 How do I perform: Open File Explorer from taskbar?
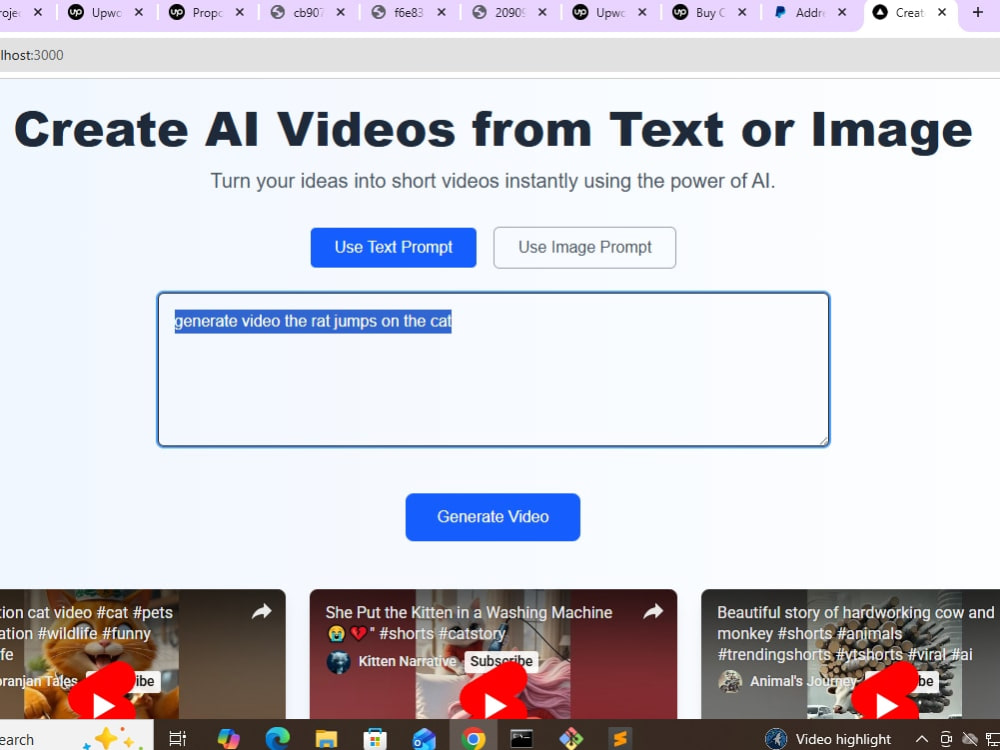[x=326, y=739]
